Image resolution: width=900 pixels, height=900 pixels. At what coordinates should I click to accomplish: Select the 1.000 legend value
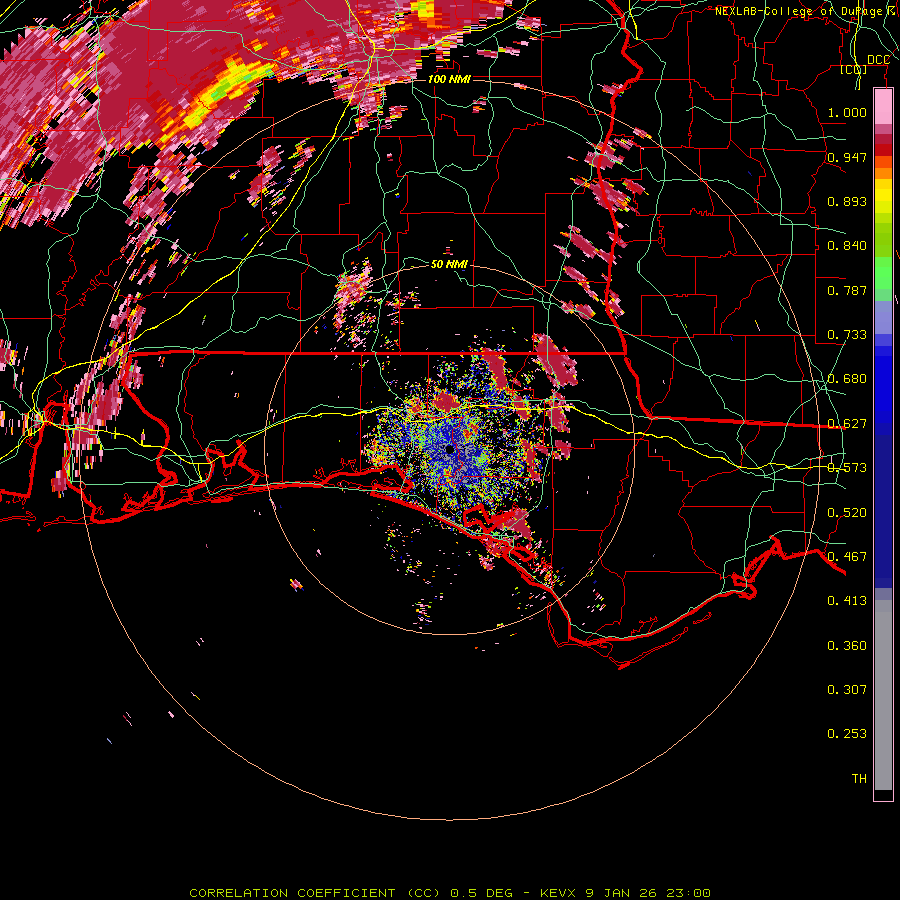(847, 112)
